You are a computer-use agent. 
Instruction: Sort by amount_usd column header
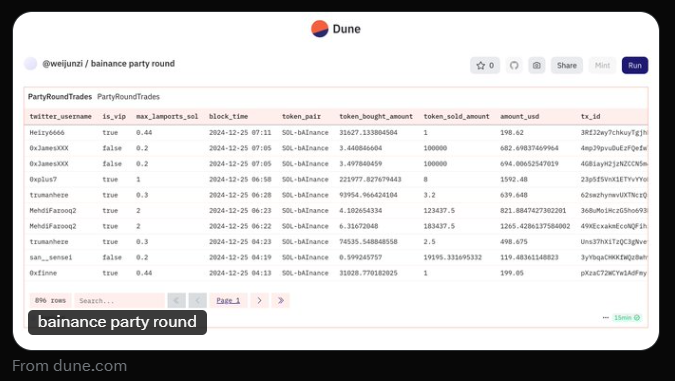click(x=520, y=117)
